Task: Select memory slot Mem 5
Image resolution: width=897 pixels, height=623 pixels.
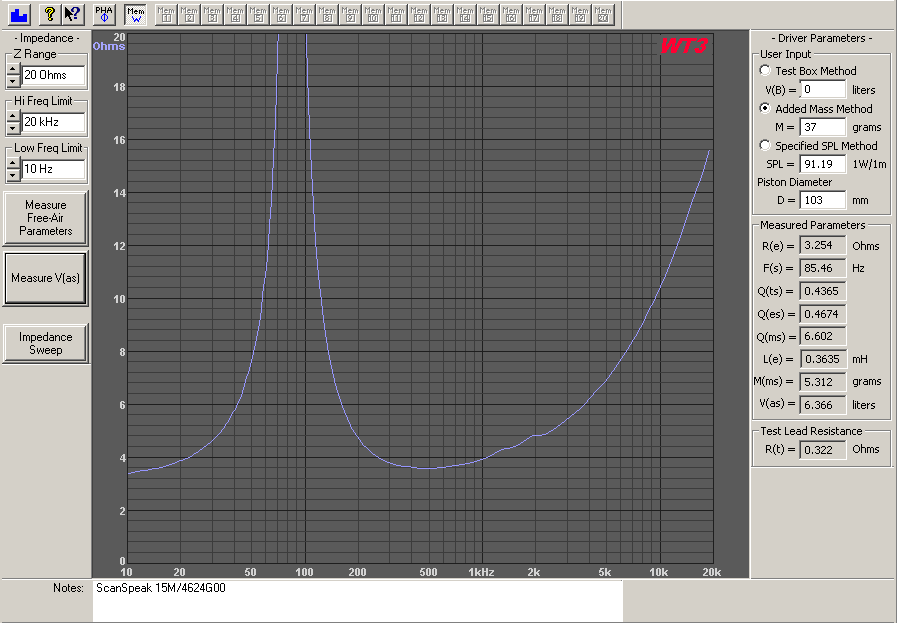Action: [x=258, y=14]
